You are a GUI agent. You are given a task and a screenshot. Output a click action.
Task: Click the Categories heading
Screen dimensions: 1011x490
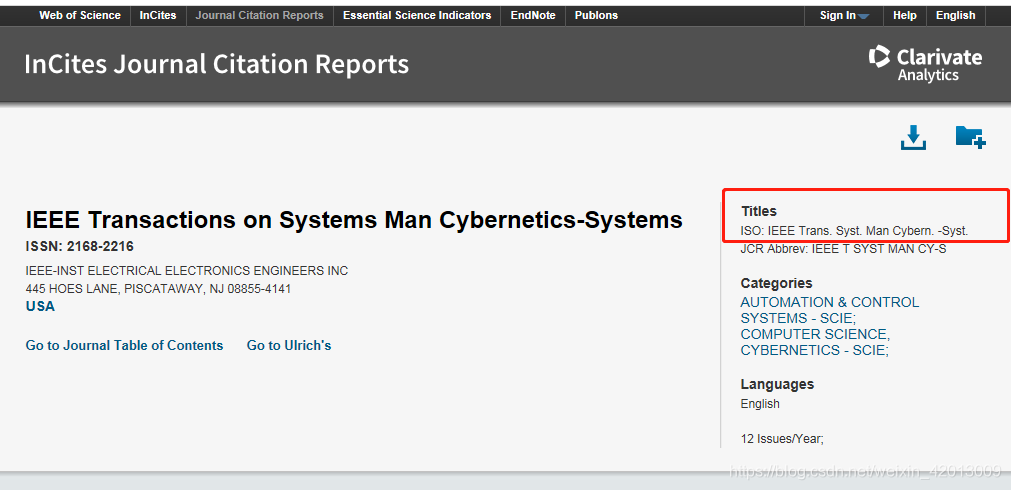[x=776, y=283]
